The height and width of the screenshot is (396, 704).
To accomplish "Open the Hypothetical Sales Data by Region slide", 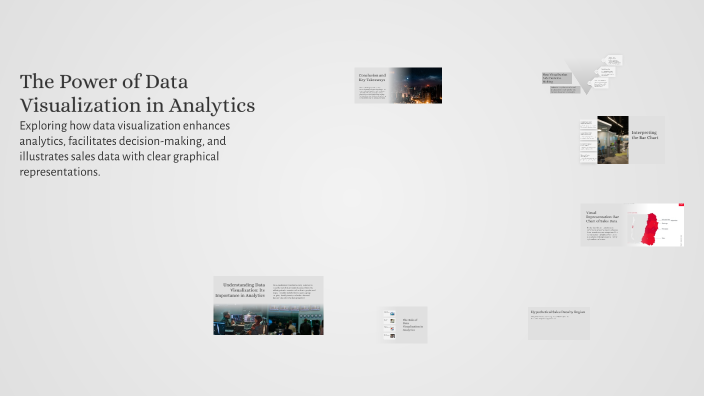I will (559, 323).
